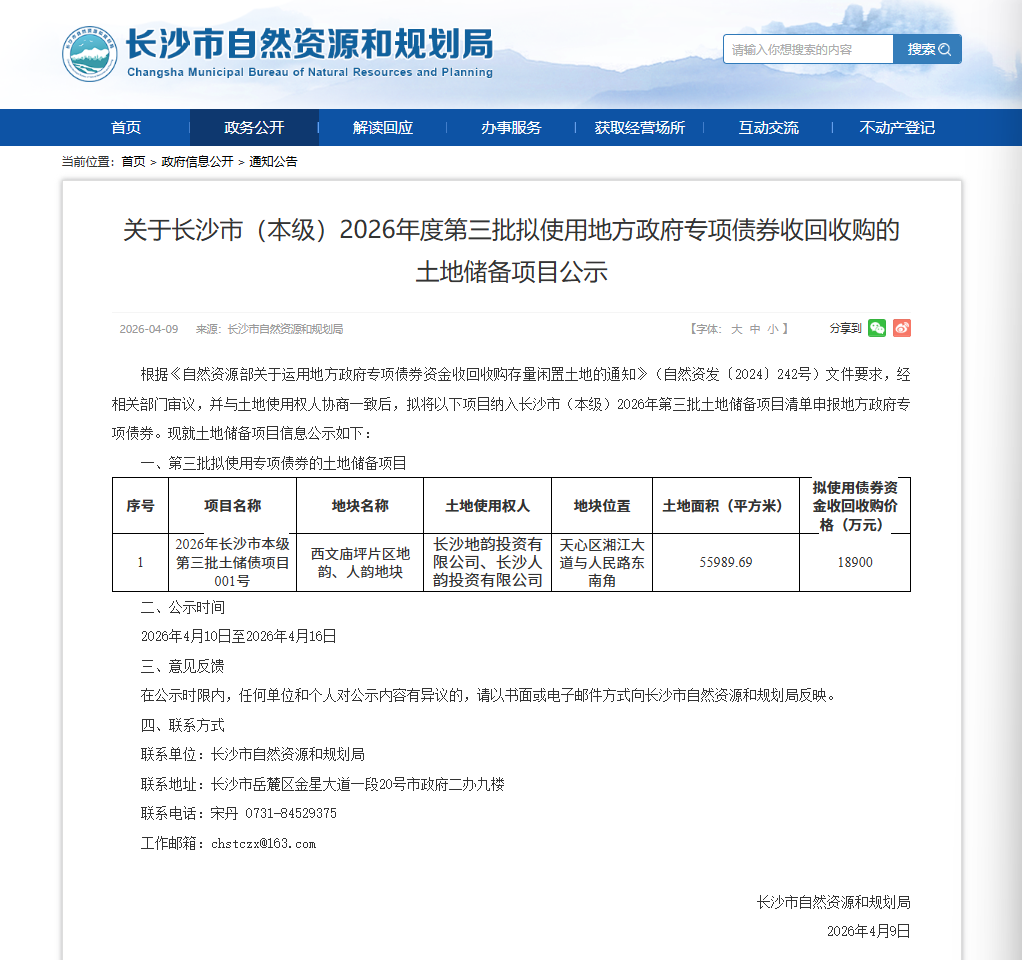Open the 政务公开 navigation tab
1022x960 pixels.
coord(254,128)
